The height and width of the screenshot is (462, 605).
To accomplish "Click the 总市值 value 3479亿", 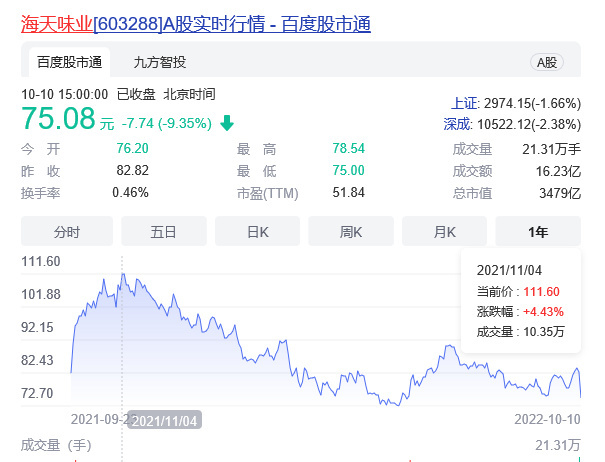I will 560,192.
